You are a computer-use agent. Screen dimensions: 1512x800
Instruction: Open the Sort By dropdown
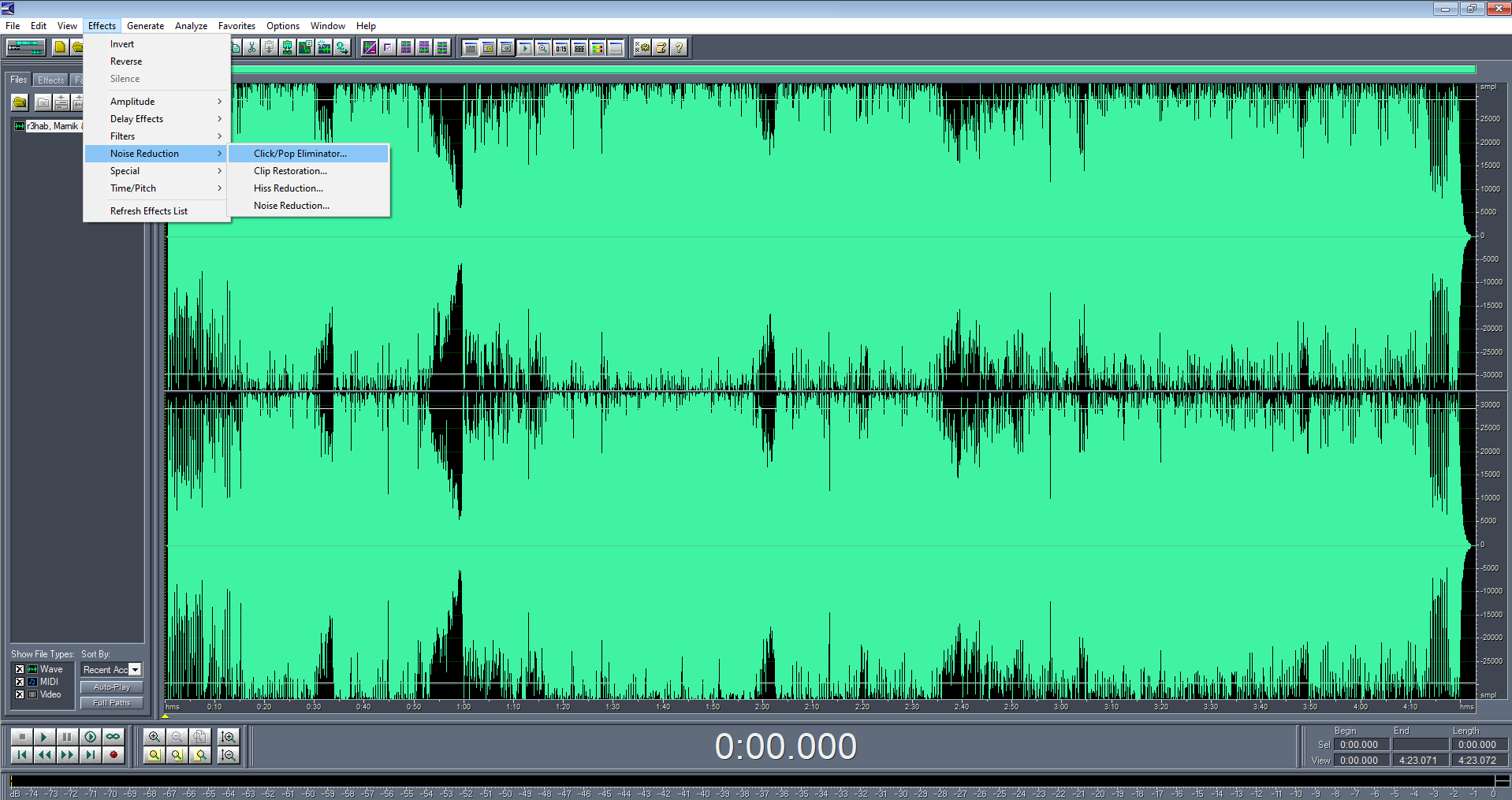[x=135, y=669]
